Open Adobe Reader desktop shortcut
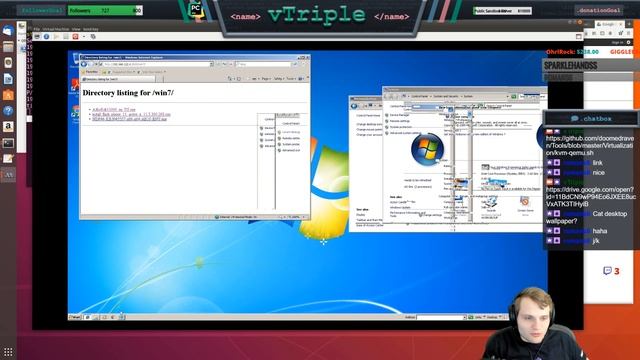The width and height of the screenshot is (640, 360). coord(75,87)
